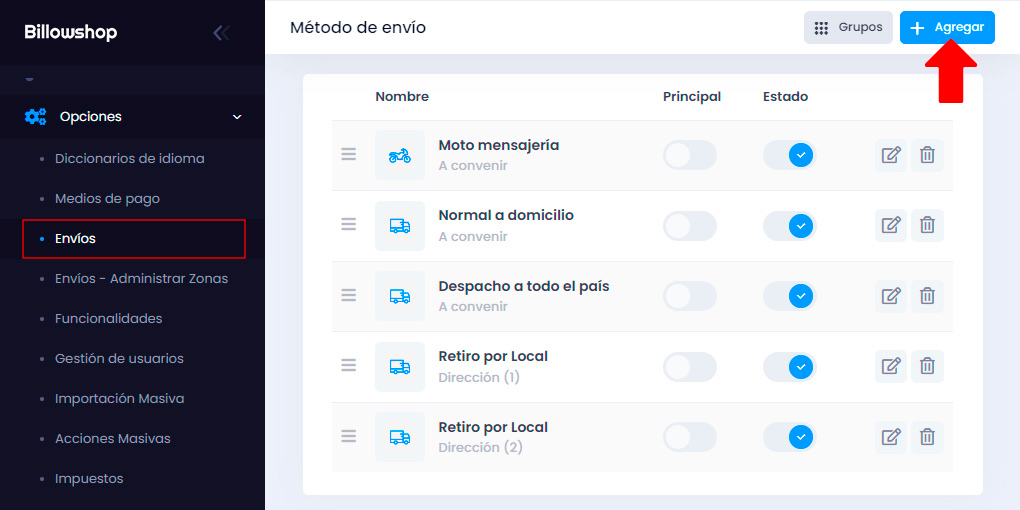Open Medios de pago in sidebar
The height and width of the screenshot is (510, 1020).
[107, 198]
